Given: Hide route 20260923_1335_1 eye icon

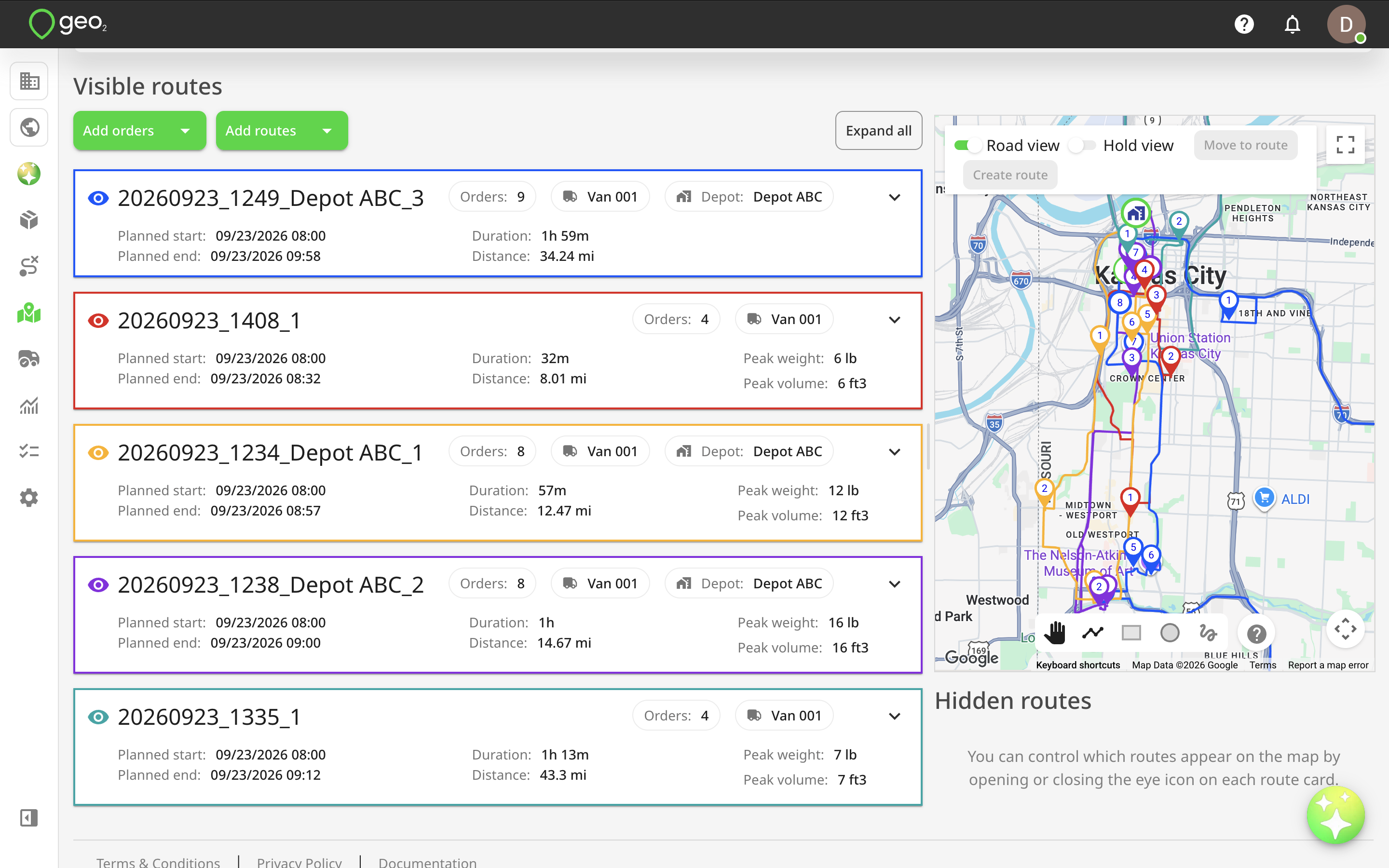Looking at the screenshot, I should click(x=98, y=717).
